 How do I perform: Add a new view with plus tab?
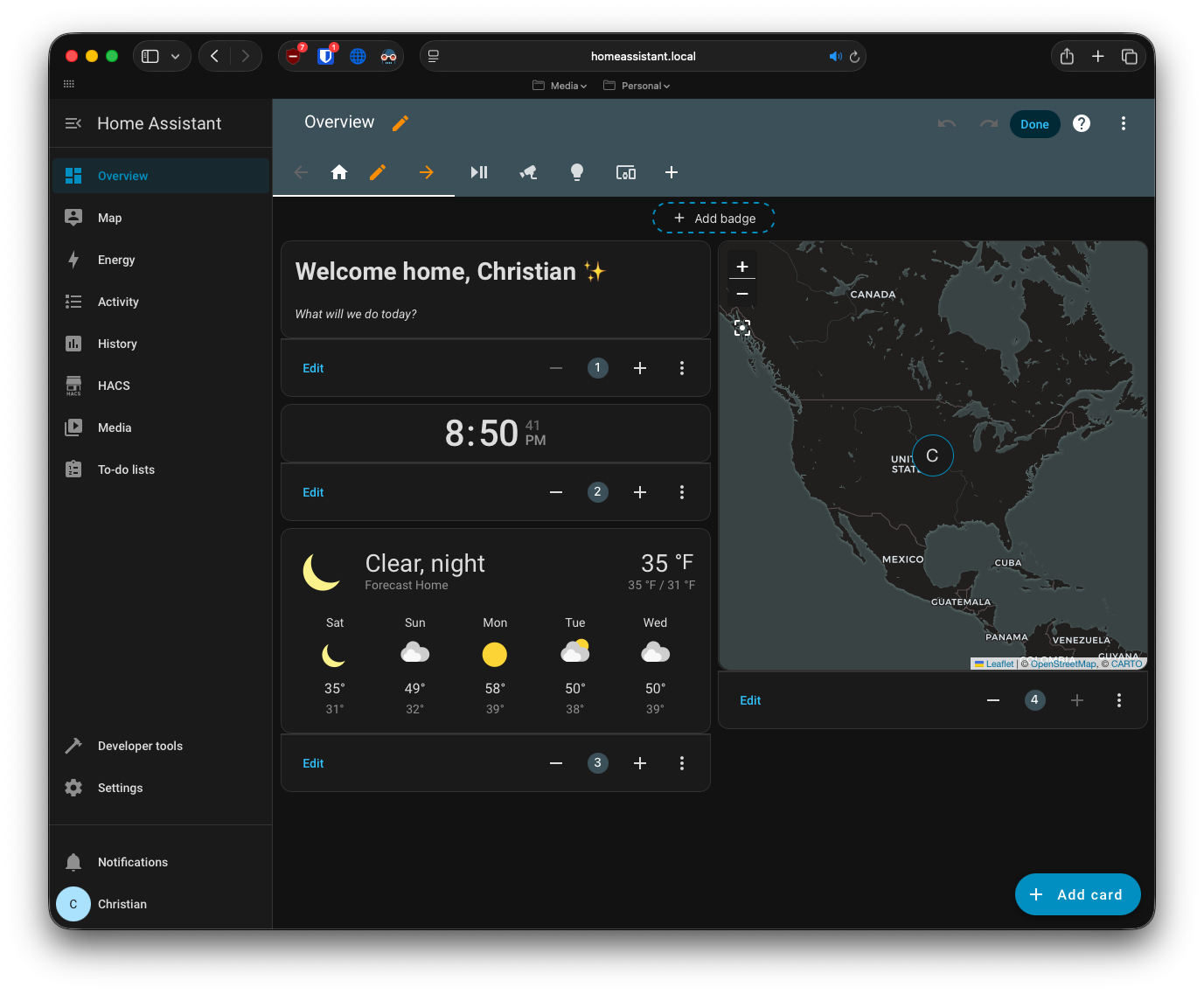672,172
